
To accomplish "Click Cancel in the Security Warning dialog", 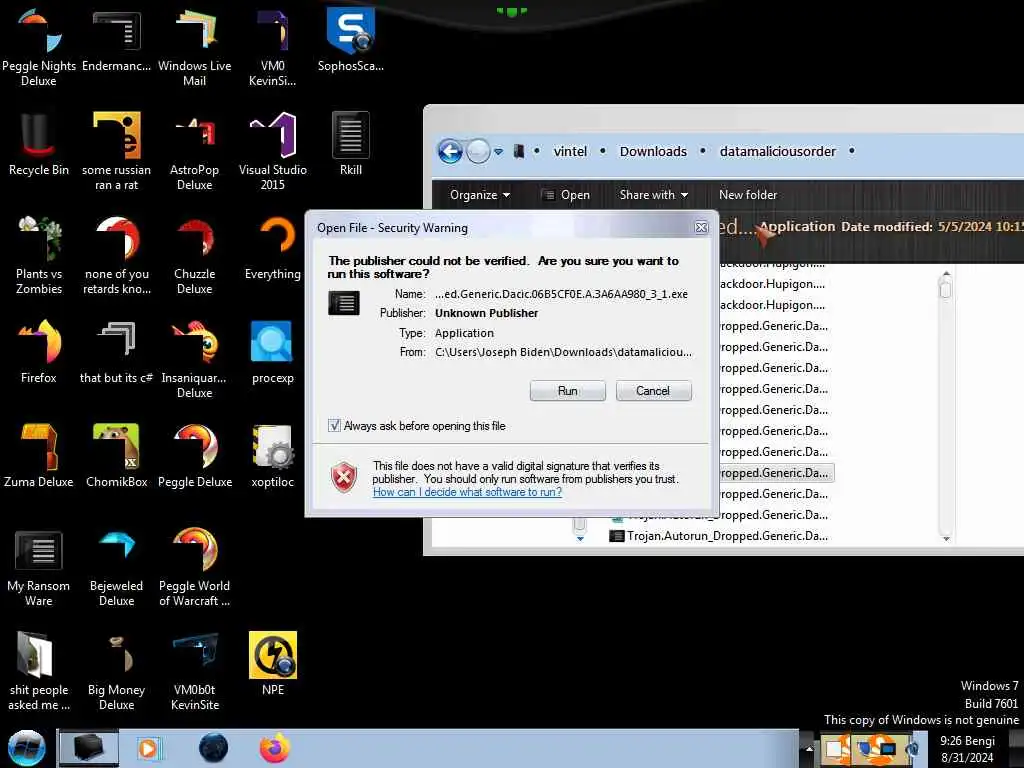I will (x=653, y=391).
